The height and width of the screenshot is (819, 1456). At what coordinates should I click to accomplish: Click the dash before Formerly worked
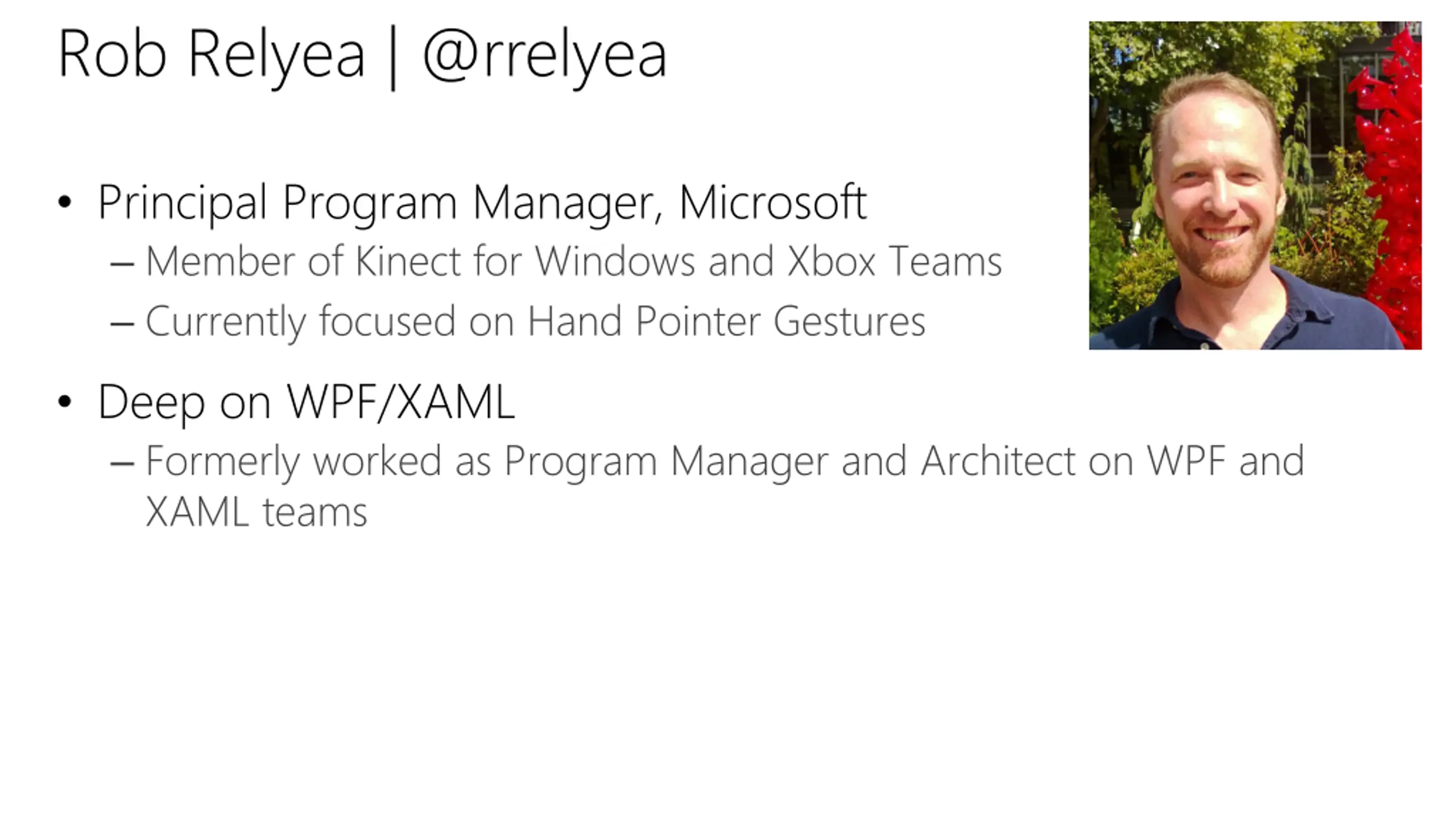point(122,464)
